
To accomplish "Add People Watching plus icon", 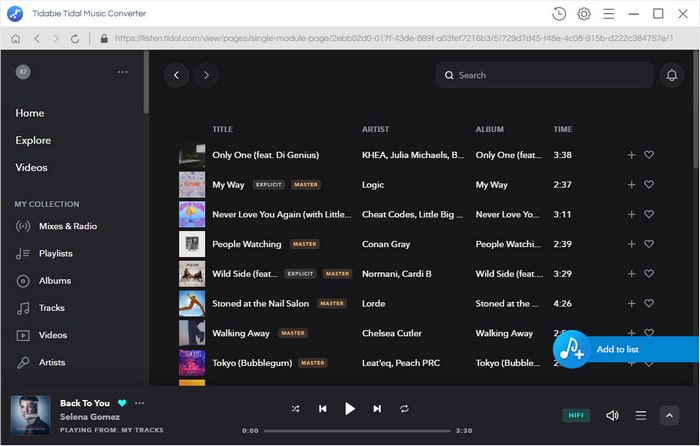I will tap(631, 244).
